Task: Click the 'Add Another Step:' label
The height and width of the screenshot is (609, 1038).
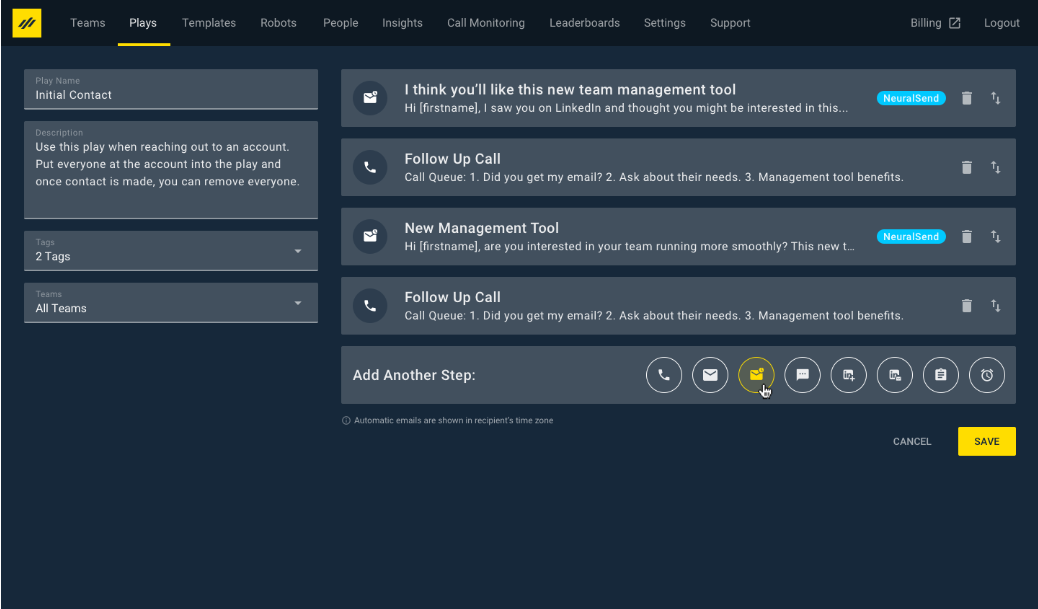Action: tap(414, 375)
